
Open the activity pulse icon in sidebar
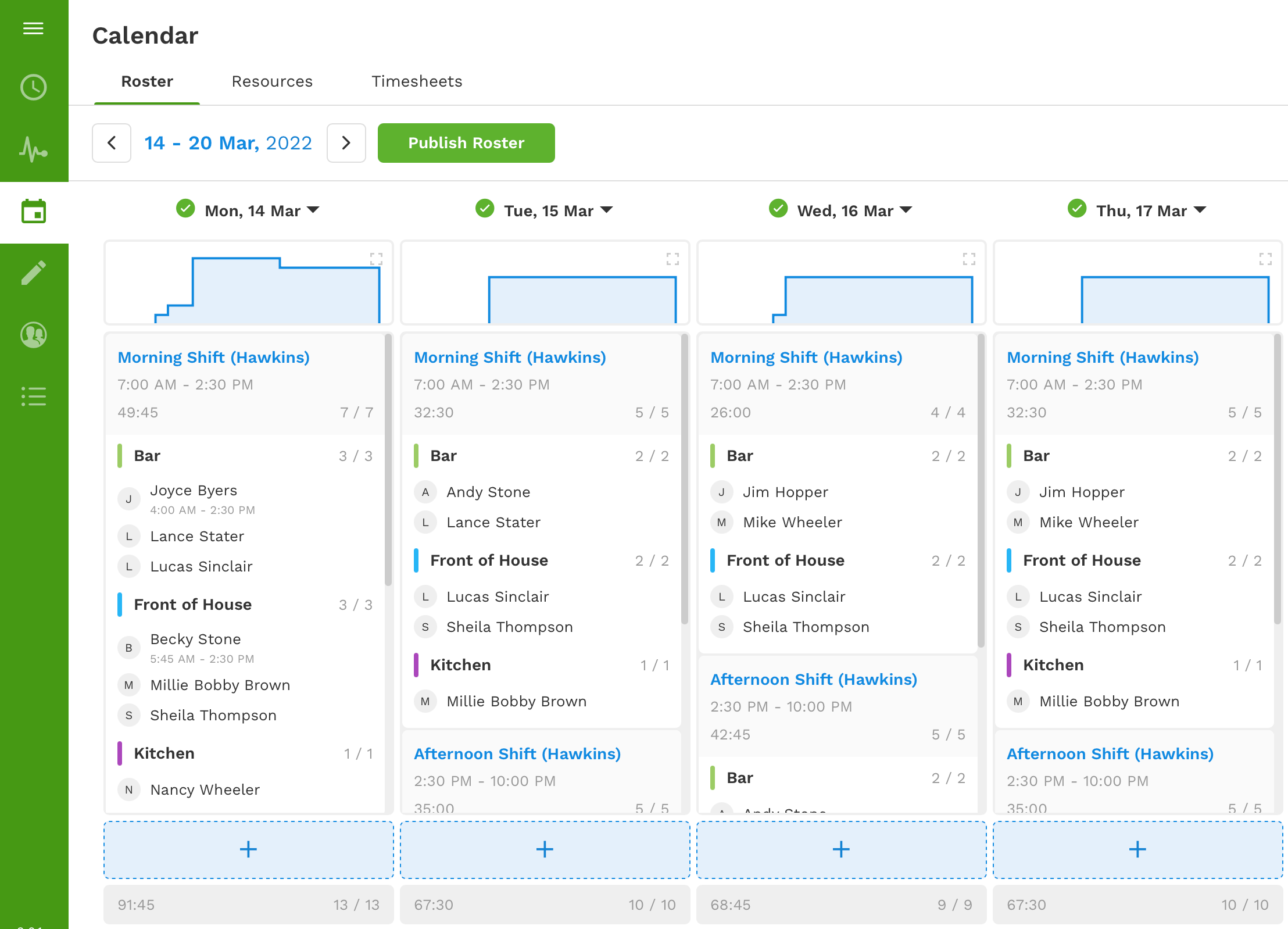(33, 149)
